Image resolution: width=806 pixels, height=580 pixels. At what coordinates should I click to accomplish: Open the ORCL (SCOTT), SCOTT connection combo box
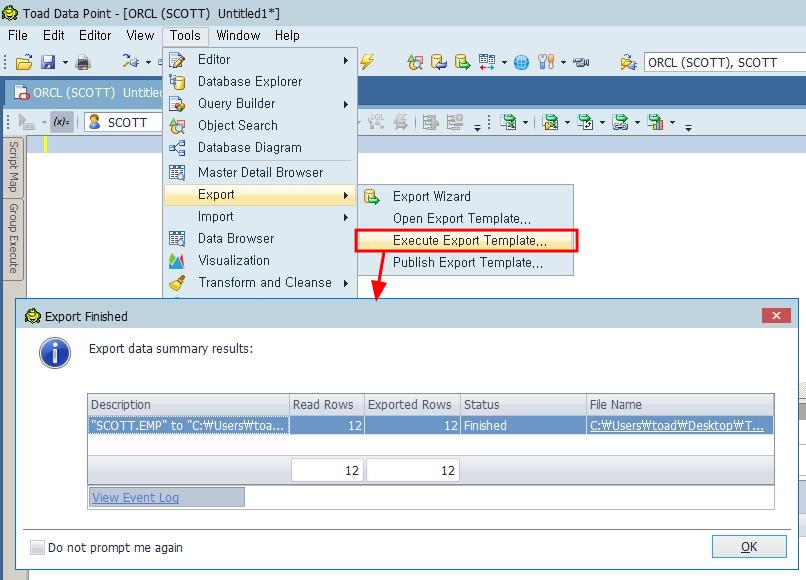(x=722, y=62)
